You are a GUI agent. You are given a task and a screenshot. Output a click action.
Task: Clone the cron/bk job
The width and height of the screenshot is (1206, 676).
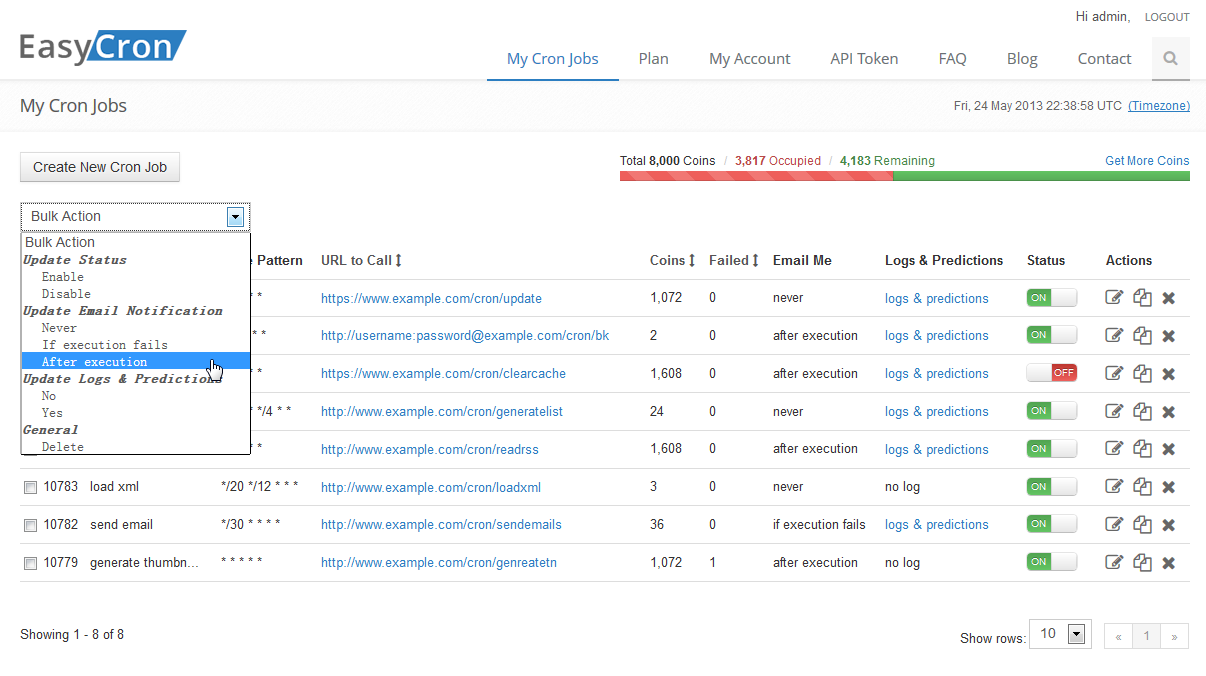[1142, 336]
